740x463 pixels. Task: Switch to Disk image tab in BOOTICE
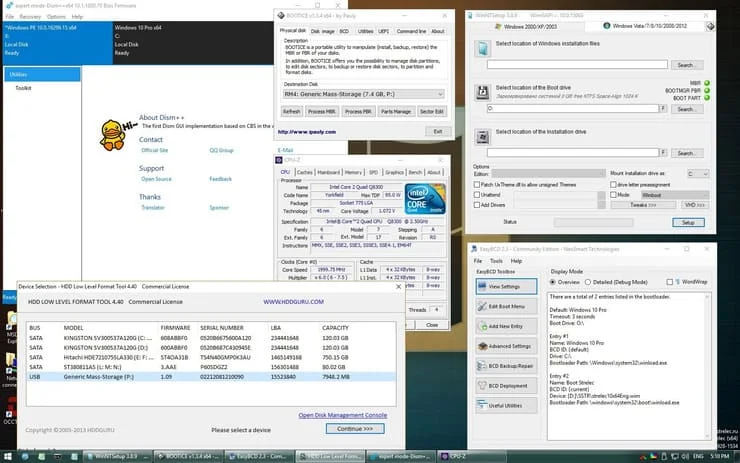322,31
